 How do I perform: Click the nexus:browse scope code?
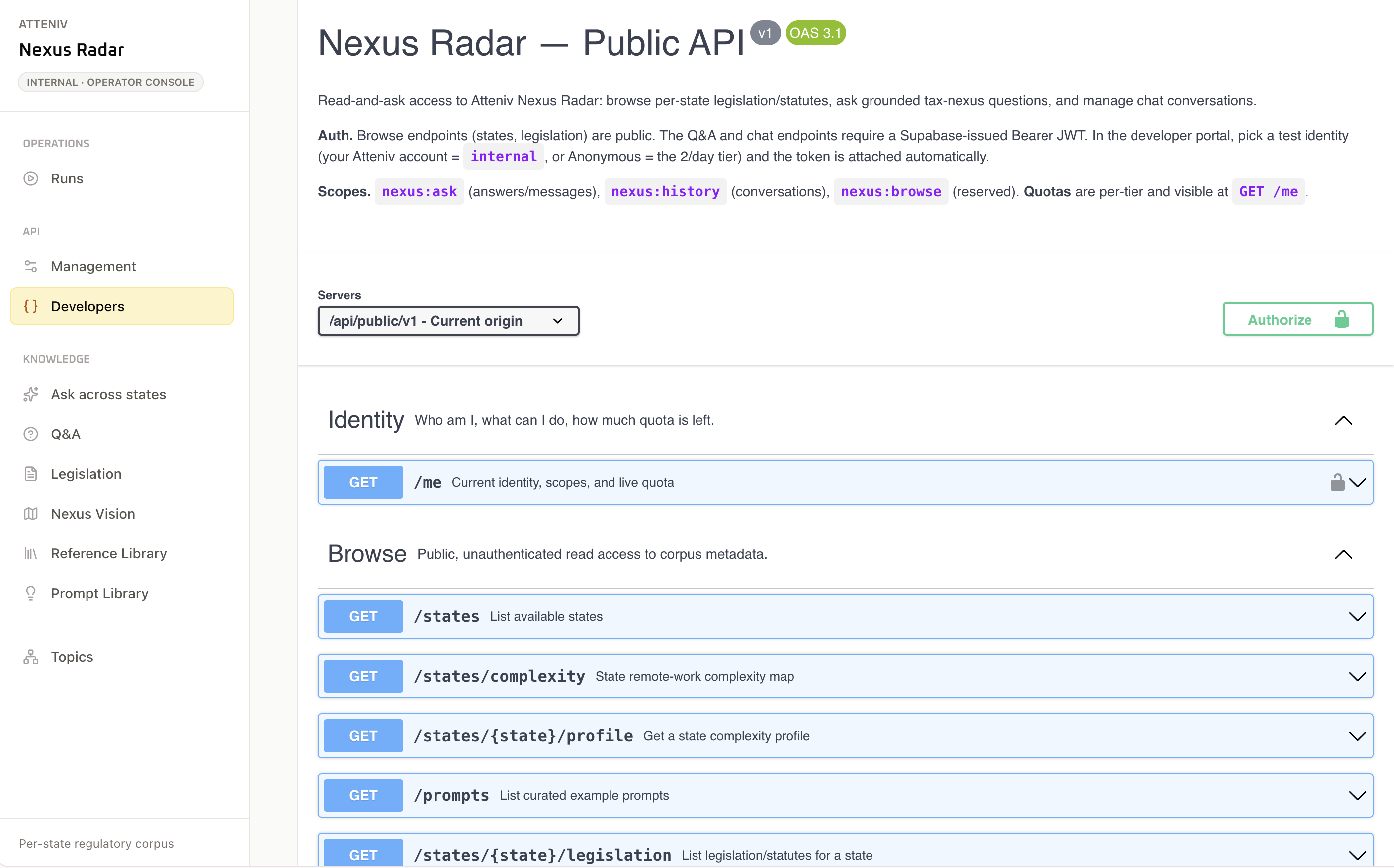coord(891,192)
